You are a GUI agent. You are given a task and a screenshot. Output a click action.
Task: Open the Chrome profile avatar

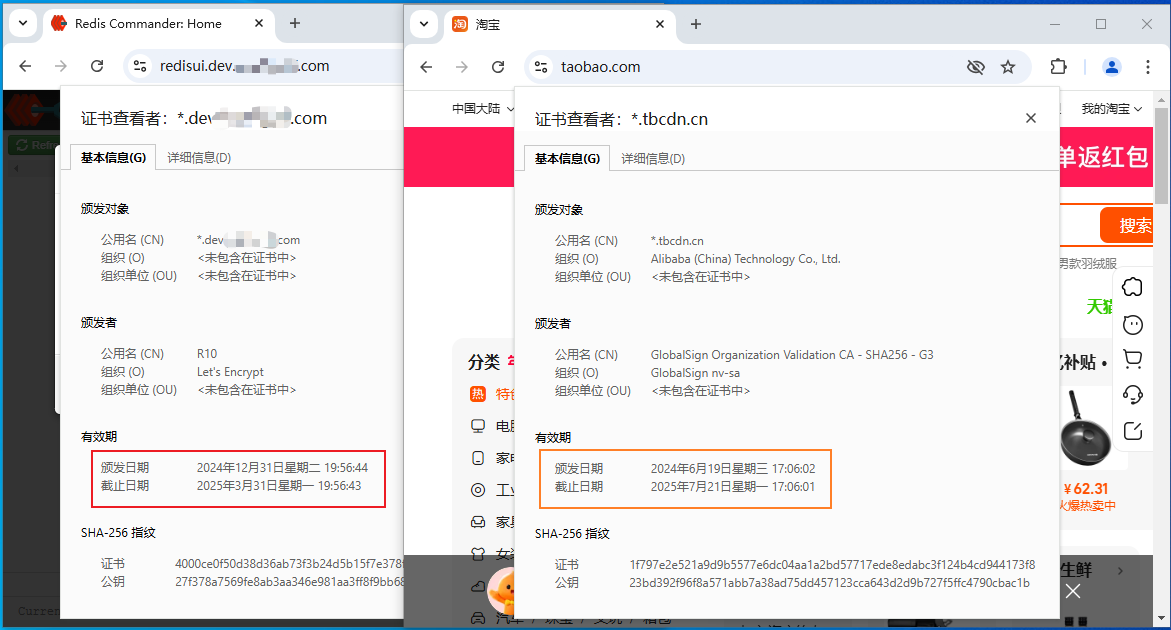pyautogui.click(x=1112, y=67)
